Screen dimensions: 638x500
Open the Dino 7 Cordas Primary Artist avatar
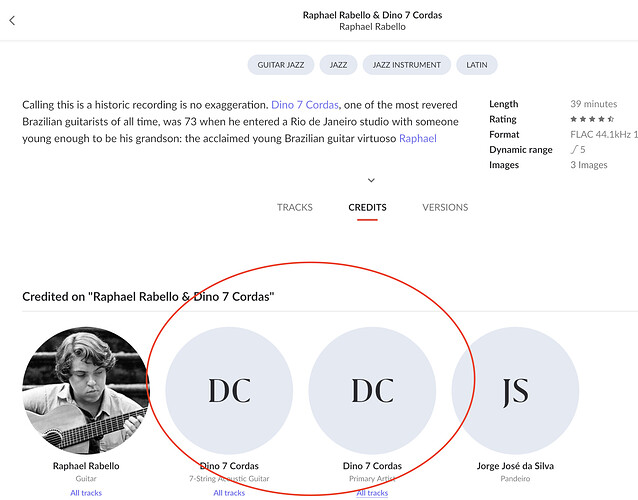pos(372,391)
